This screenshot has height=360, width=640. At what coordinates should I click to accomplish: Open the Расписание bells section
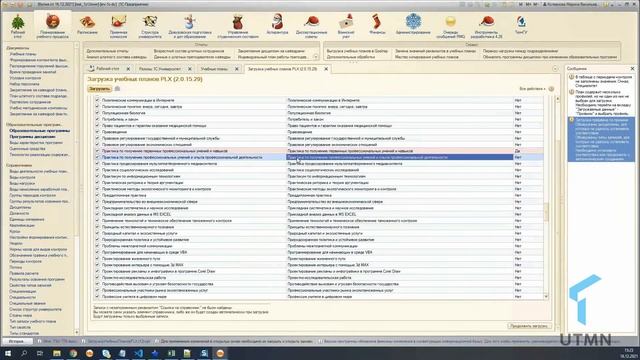tap(87, 25)
